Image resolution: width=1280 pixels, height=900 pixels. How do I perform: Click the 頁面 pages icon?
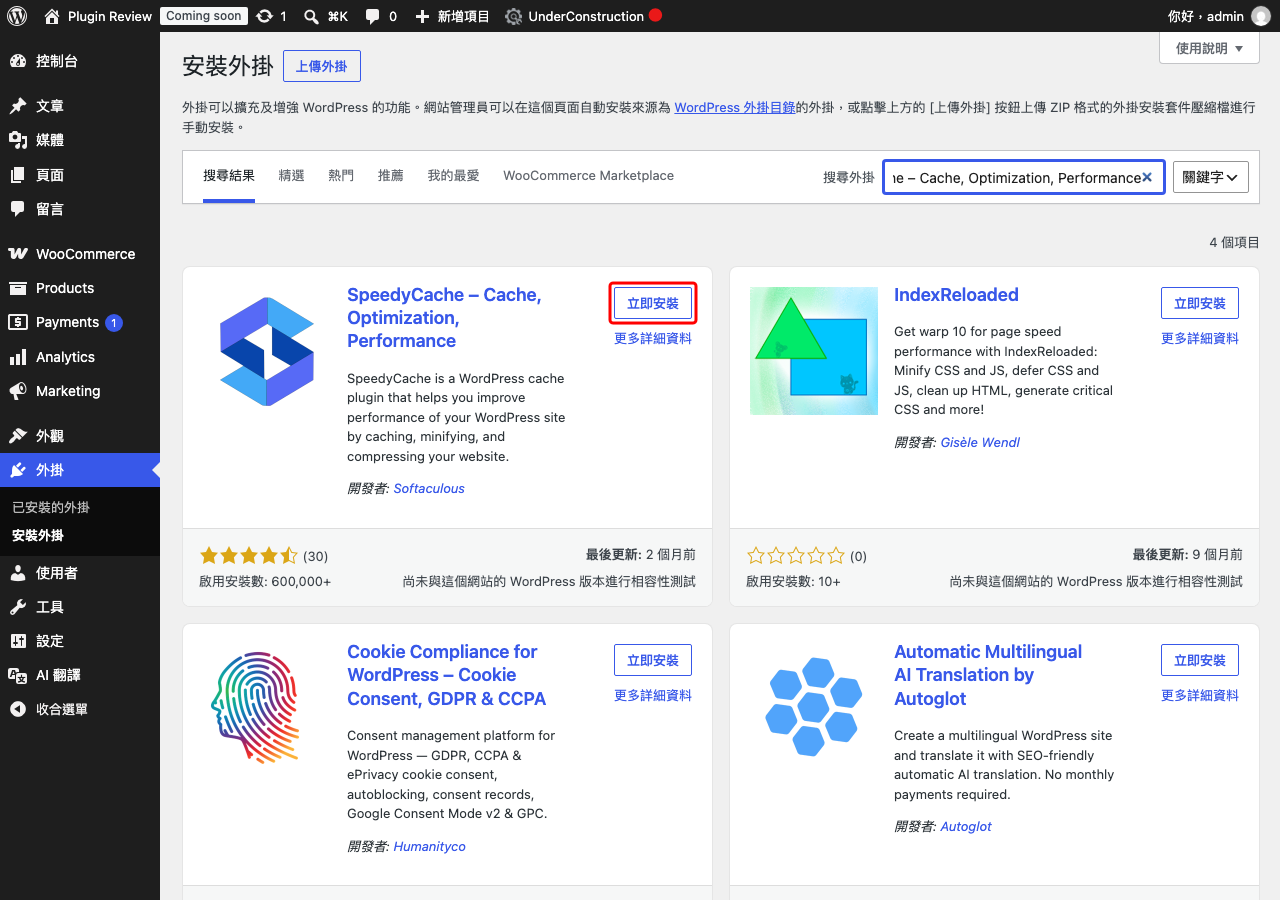click(x=18, y=175)
